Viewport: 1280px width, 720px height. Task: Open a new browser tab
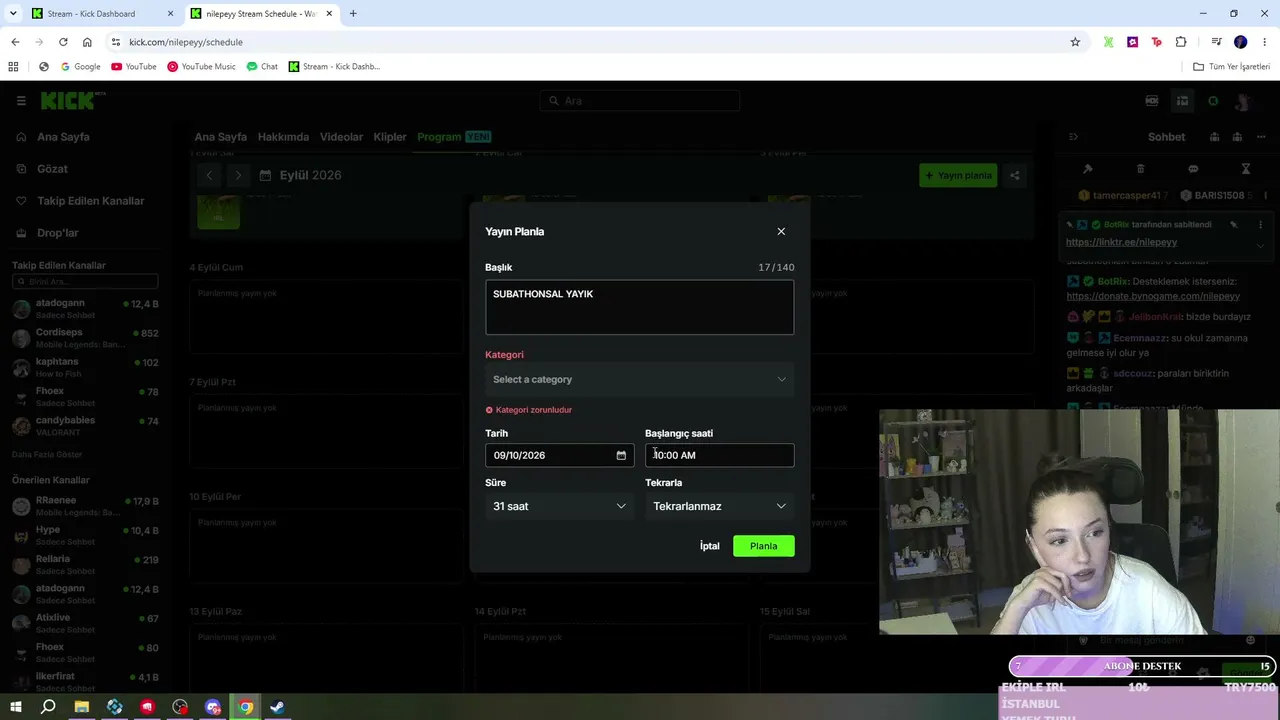[x=353, y=14]
